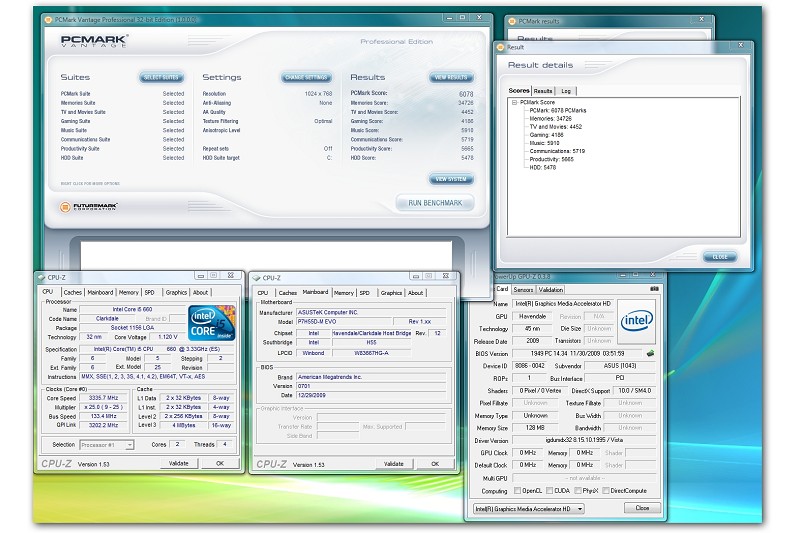Click the Core Speed field '3335.7 MHz'

click(103, 398)
